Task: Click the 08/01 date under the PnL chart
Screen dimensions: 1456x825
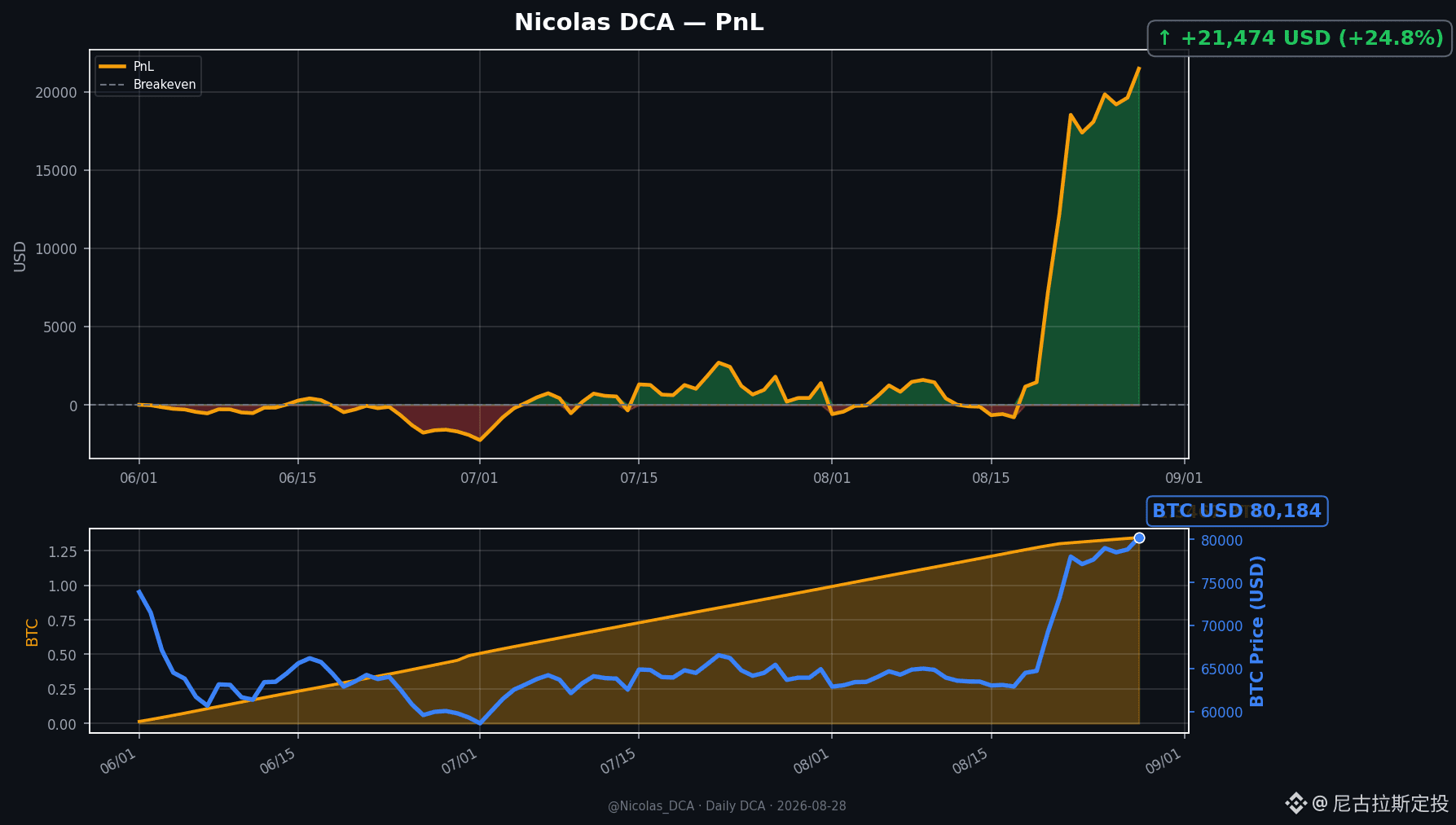Action: [832, 478]
